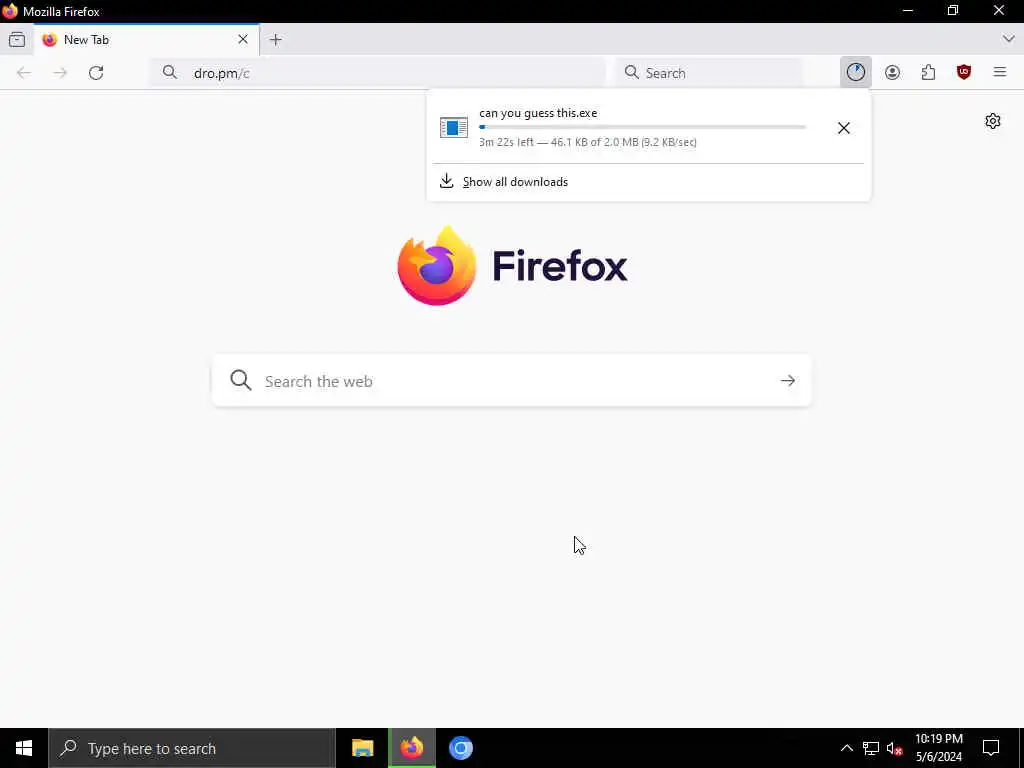Select the New Tab tab

(147, 40)
